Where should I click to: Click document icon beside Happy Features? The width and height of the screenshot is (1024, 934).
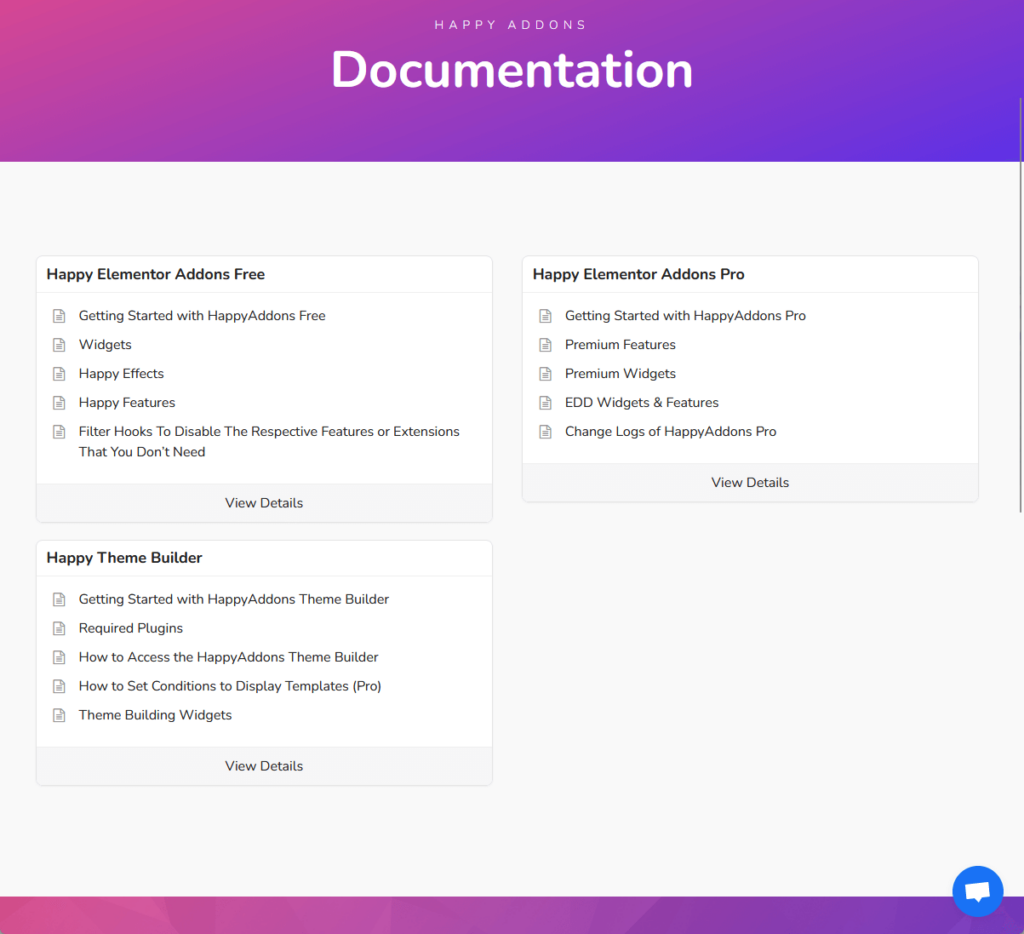pyautogui.click(x=59, y=403)
